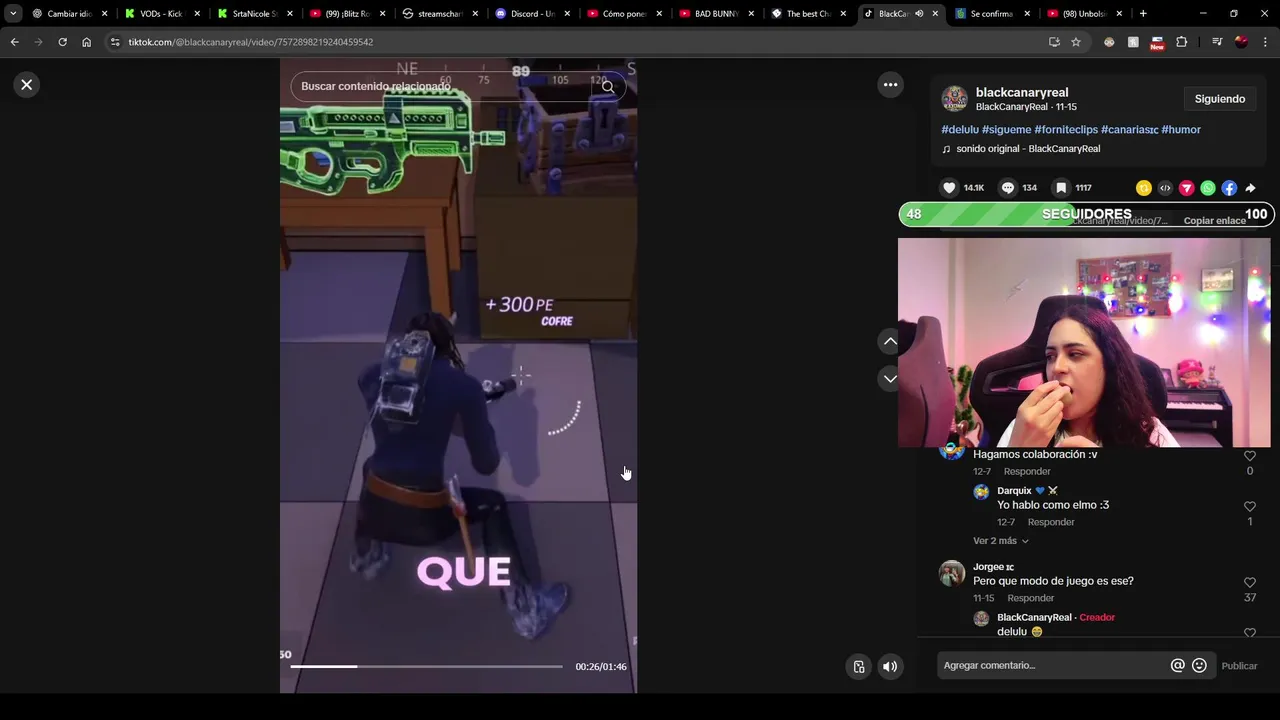Reply to the Hagamos colaboración comment
This screenshot has width=1280, height=720.
tap(1027, 472)
